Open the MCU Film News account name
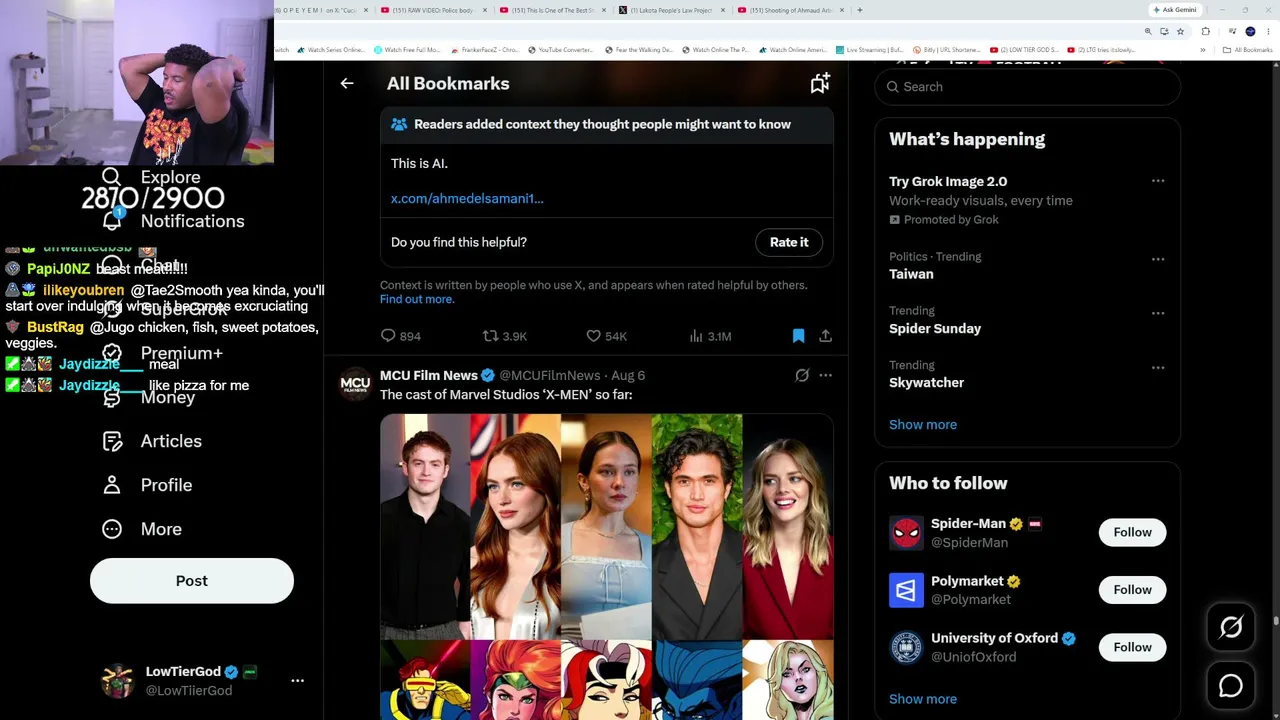The image size is (1280, 720). [429, 375]
